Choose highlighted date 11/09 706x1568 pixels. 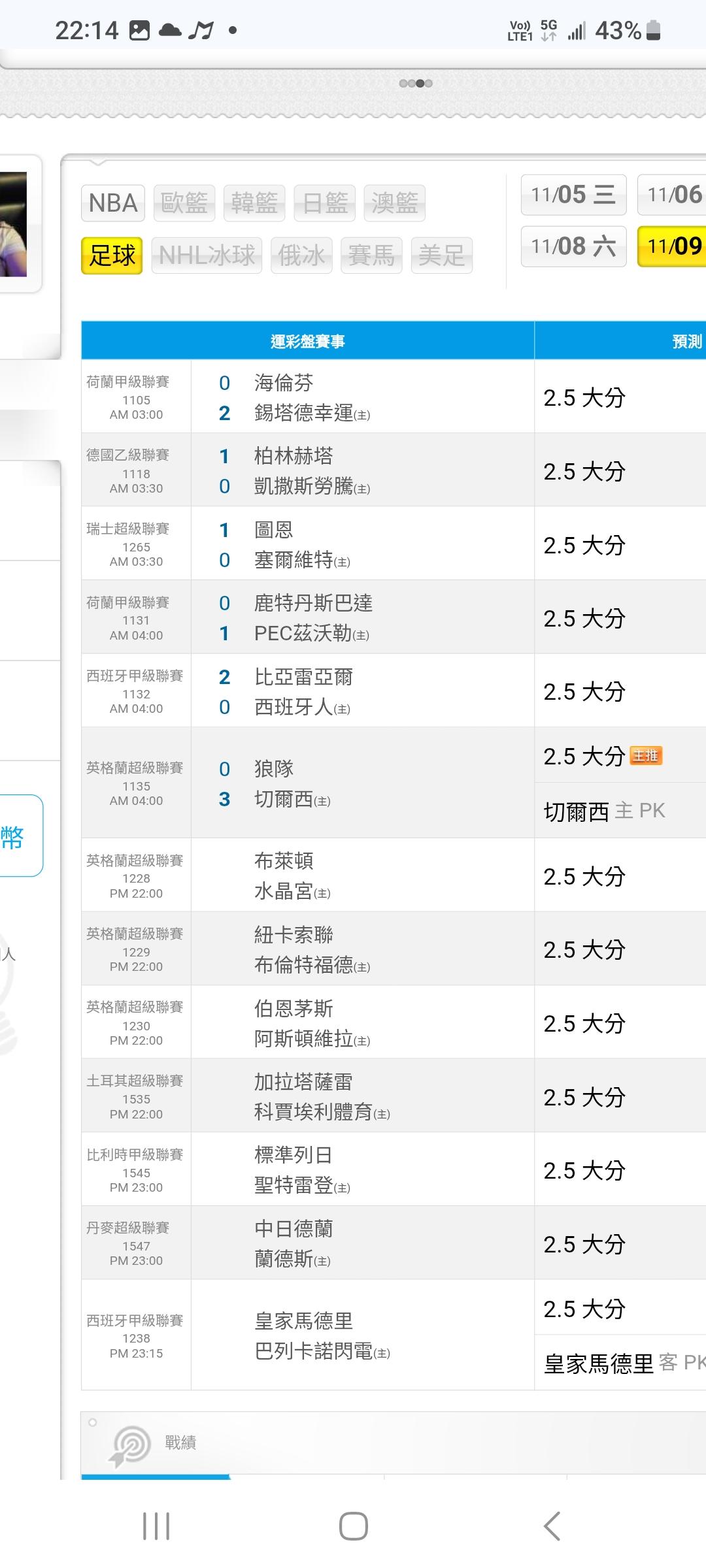tap(672, 246)
